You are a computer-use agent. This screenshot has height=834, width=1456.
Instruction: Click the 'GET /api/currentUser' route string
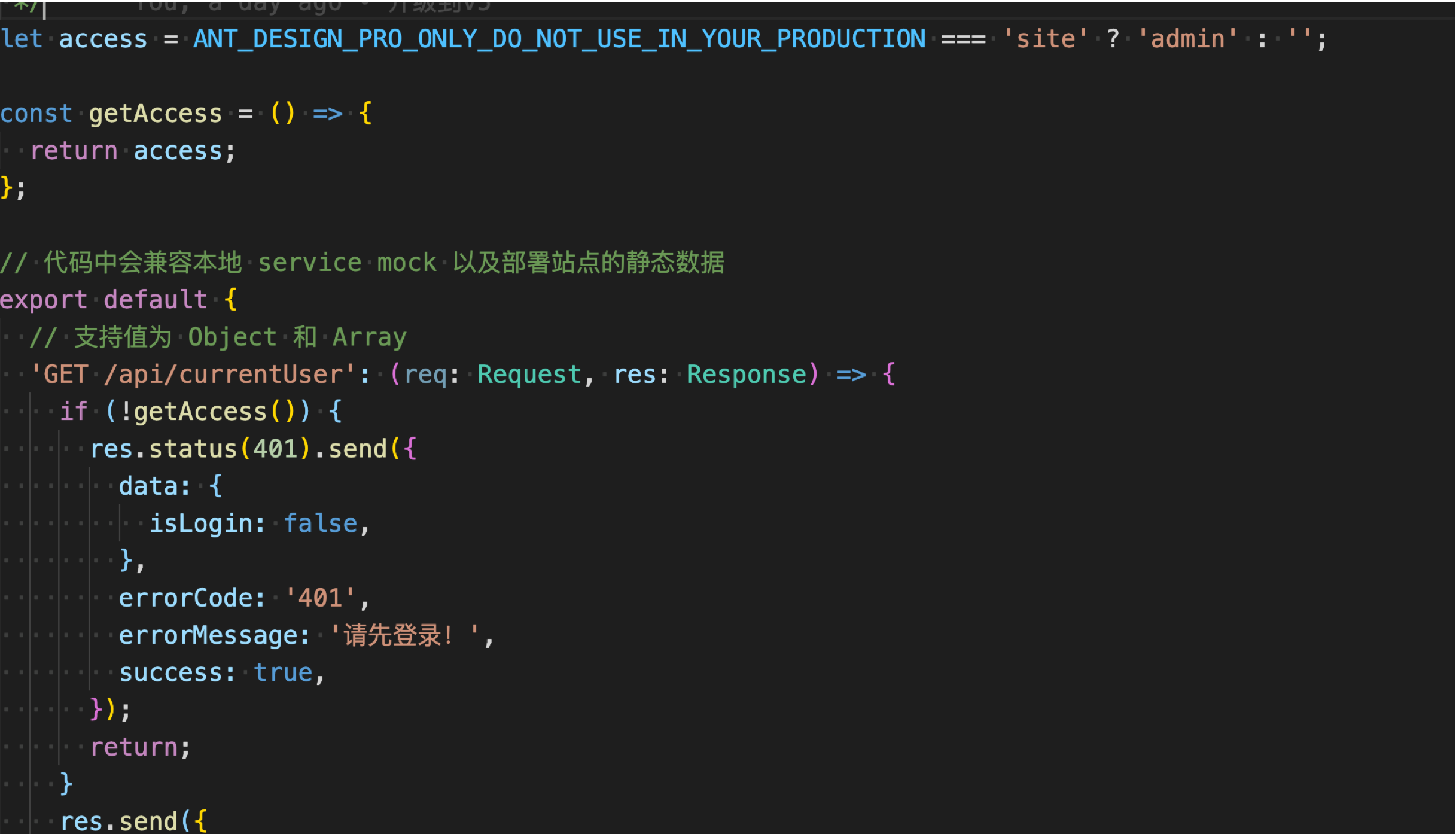pyautogui.click(x=193, y=375)
